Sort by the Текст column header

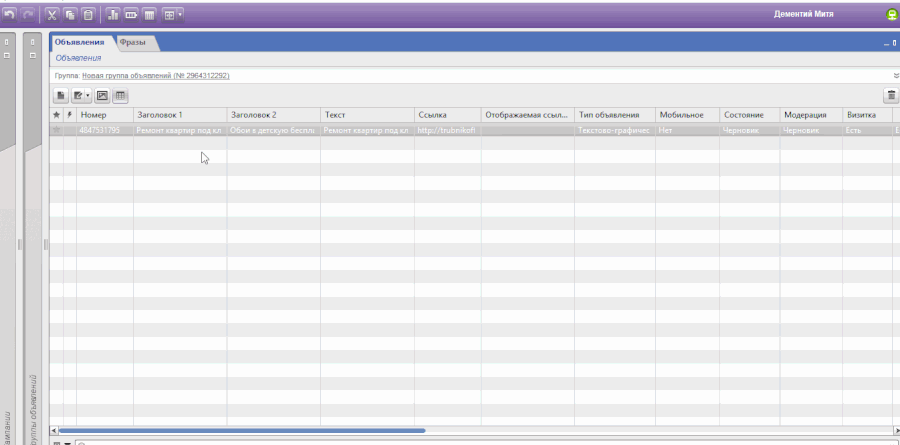pyautogui.click(x=367, y=115)
